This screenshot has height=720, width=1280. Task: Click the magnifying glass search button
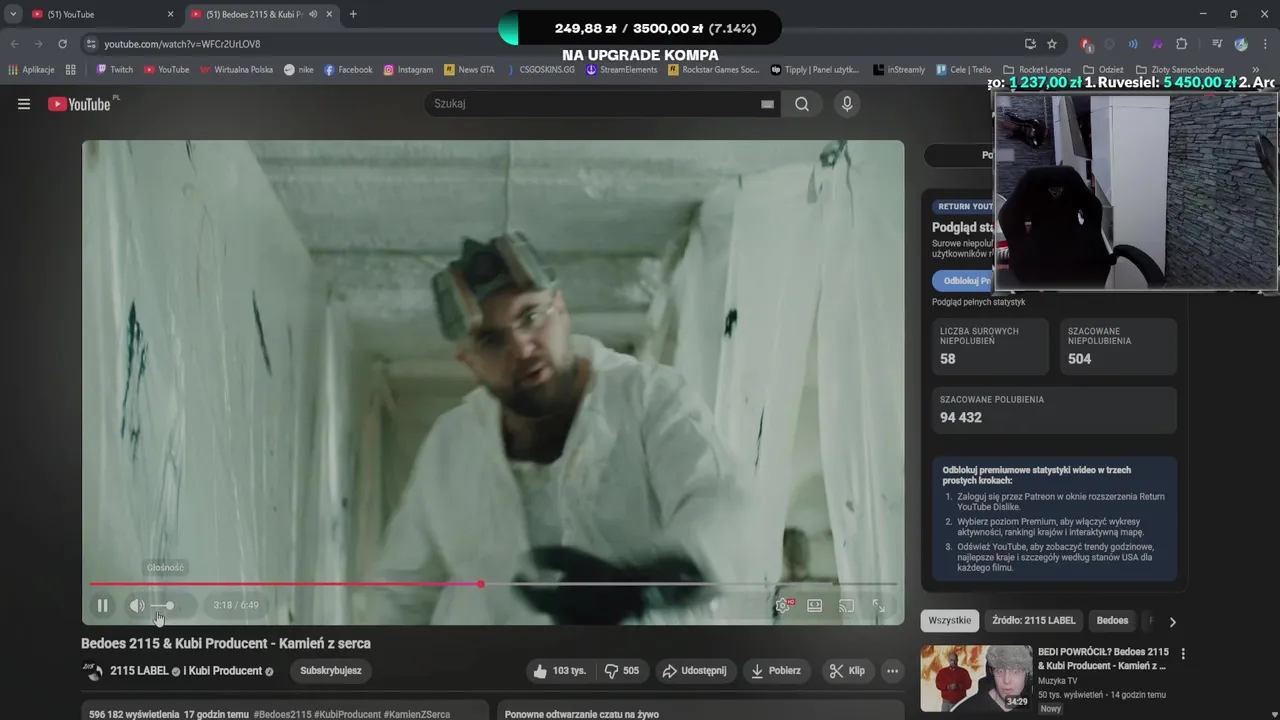(802, 104)
